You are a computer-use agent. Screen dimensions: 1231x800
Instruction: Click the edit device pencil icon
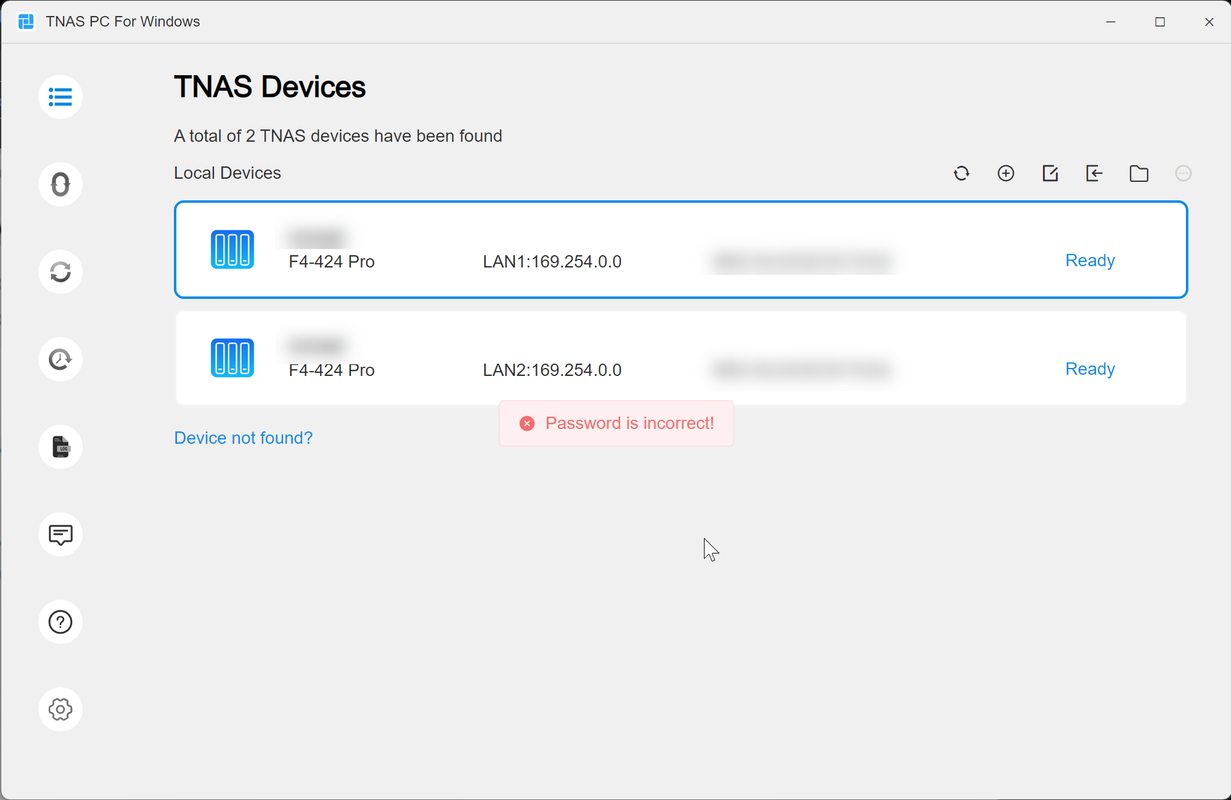pyautogui.click(x=1050, y=173)
